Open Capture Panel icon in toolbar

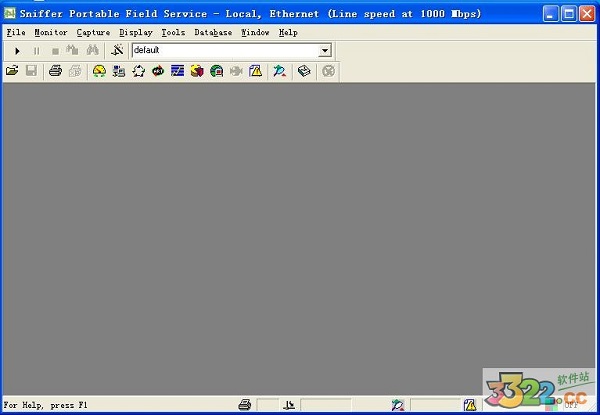click(280, 71)
